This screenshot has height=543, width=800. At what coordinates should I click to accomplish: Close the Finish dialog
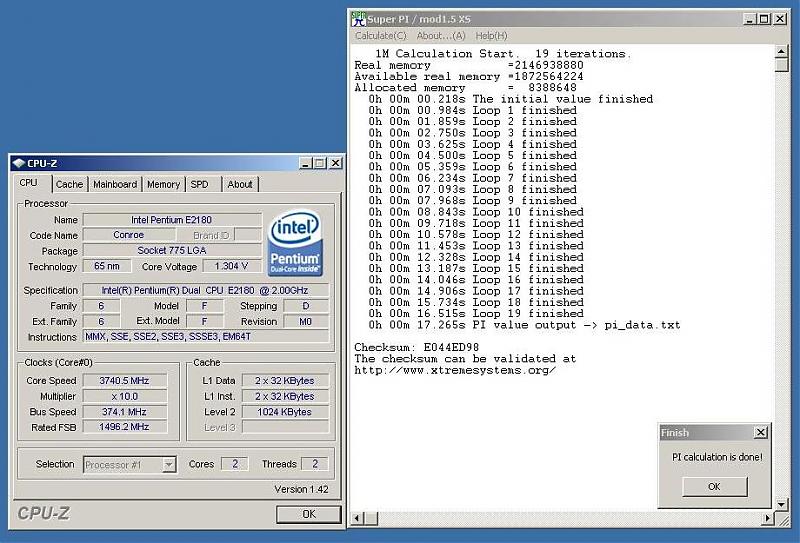tap(760, 432)
